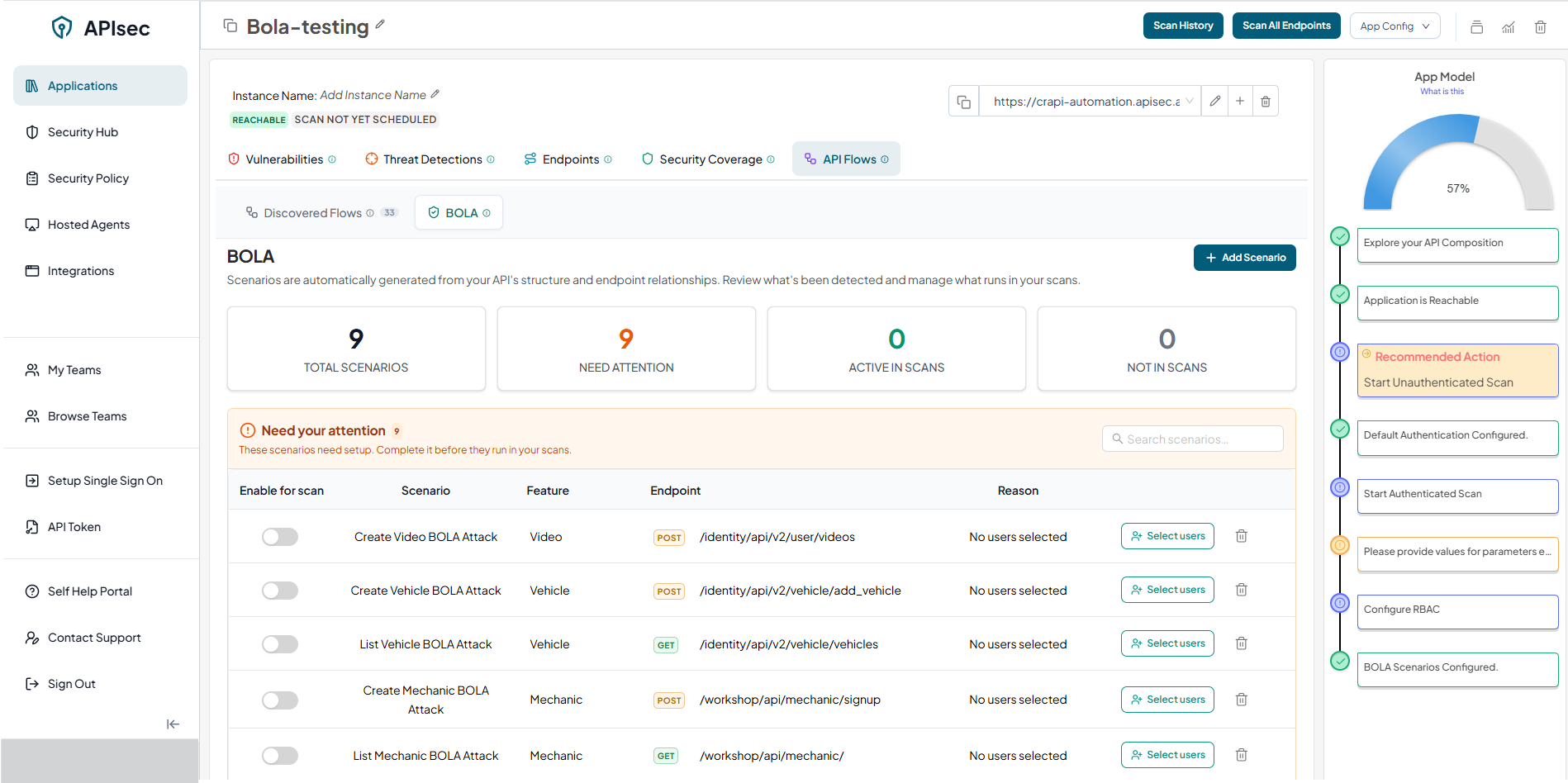The width and height of the screenshot is (1568, 783).
Task: Copy the instance URL using copy icon
Action: [x=963, y=102]
